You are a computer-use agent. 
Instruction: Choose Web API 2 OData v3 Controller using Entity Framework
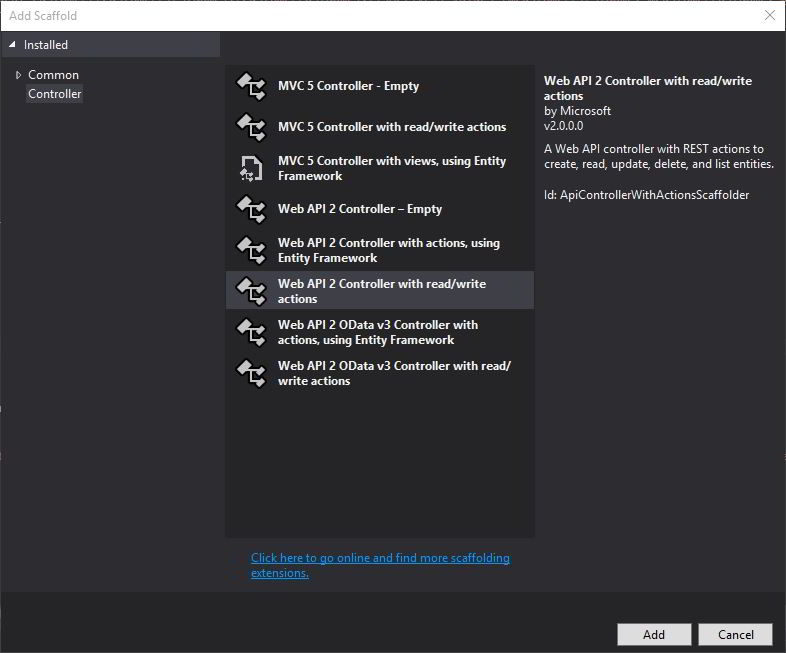[x=379, y=332]
